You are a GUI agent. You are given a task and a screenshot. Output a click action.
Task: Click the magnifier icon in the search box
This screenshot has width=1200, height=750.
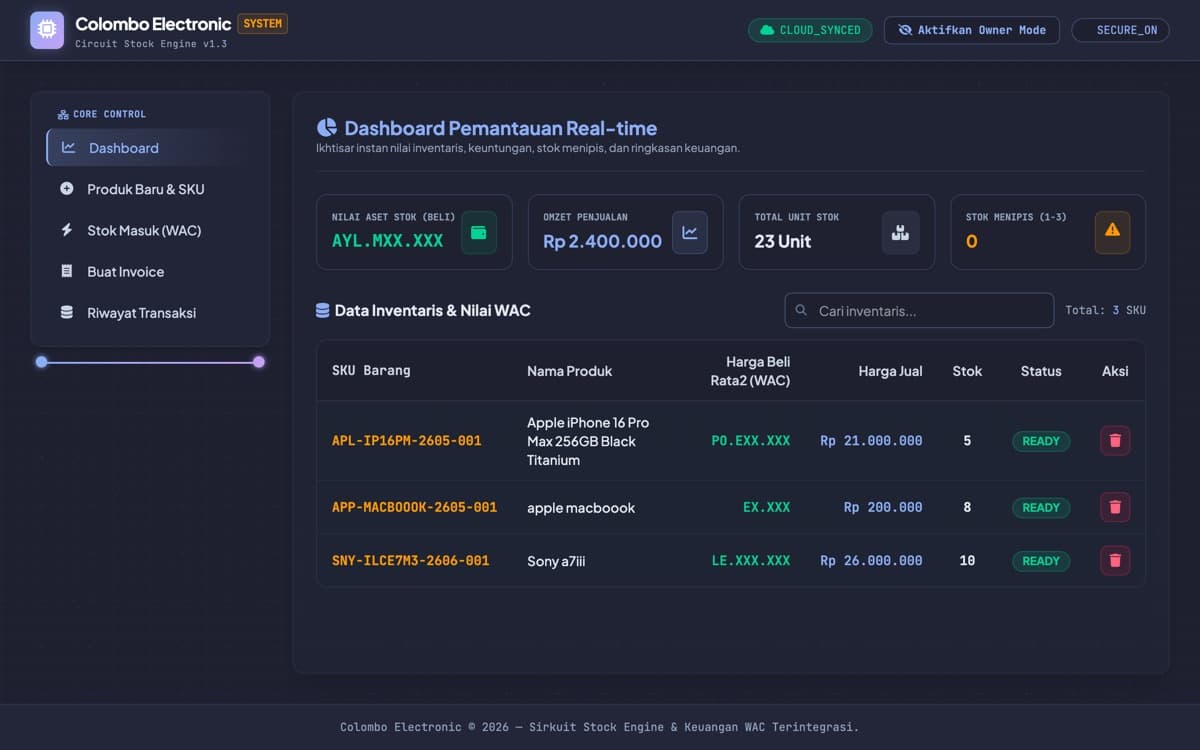tap(801, 311)
